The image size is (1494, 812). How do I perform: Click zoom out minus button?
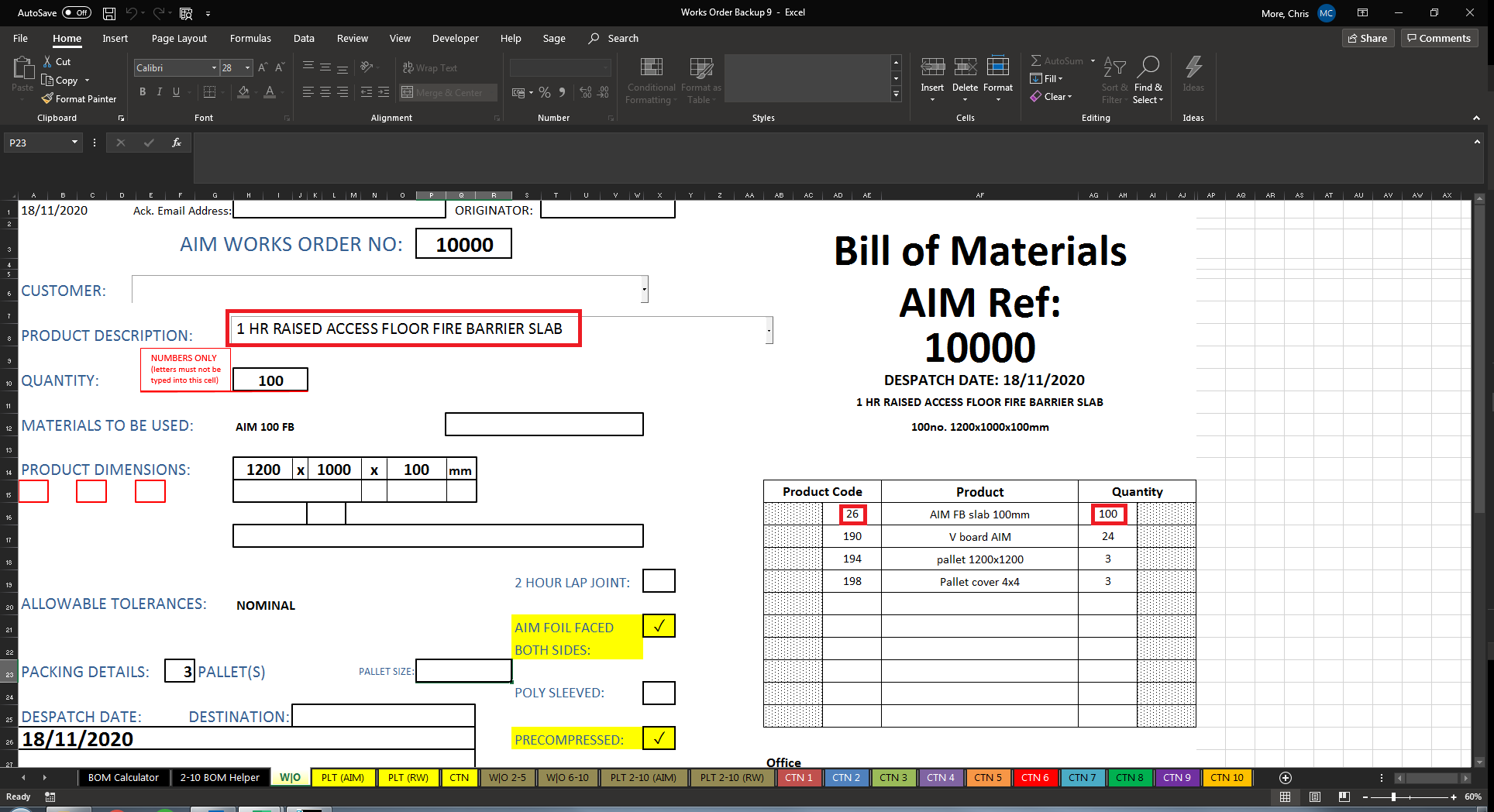point(1365,797)
